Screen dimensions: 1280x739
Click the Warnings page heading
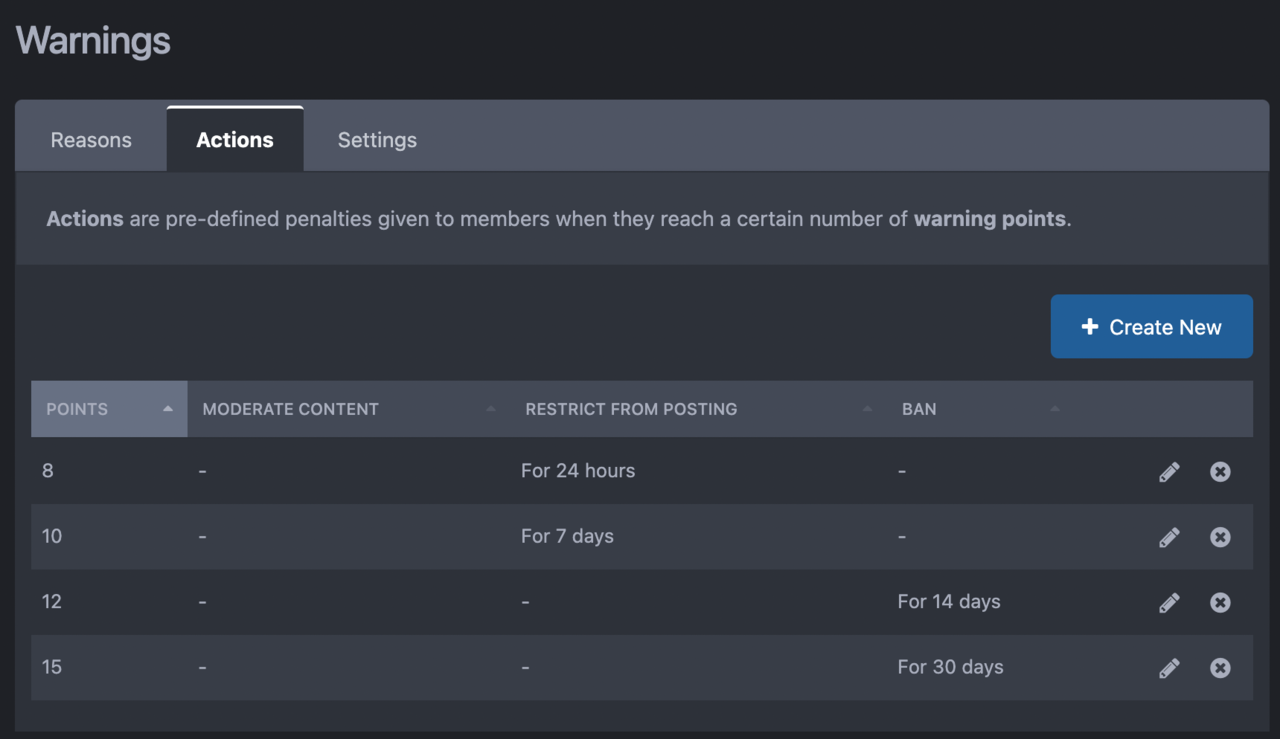coord(93,41)
